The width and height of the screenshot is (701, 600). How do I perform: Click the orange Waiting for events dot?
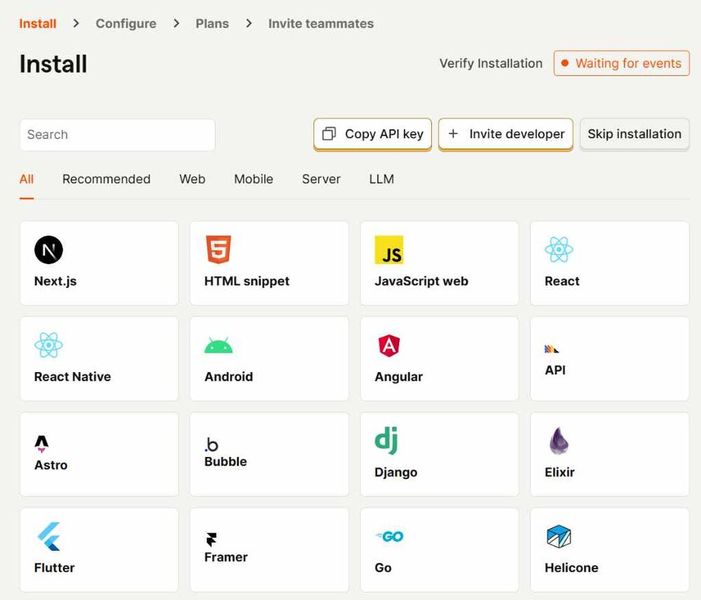(565, 63)
